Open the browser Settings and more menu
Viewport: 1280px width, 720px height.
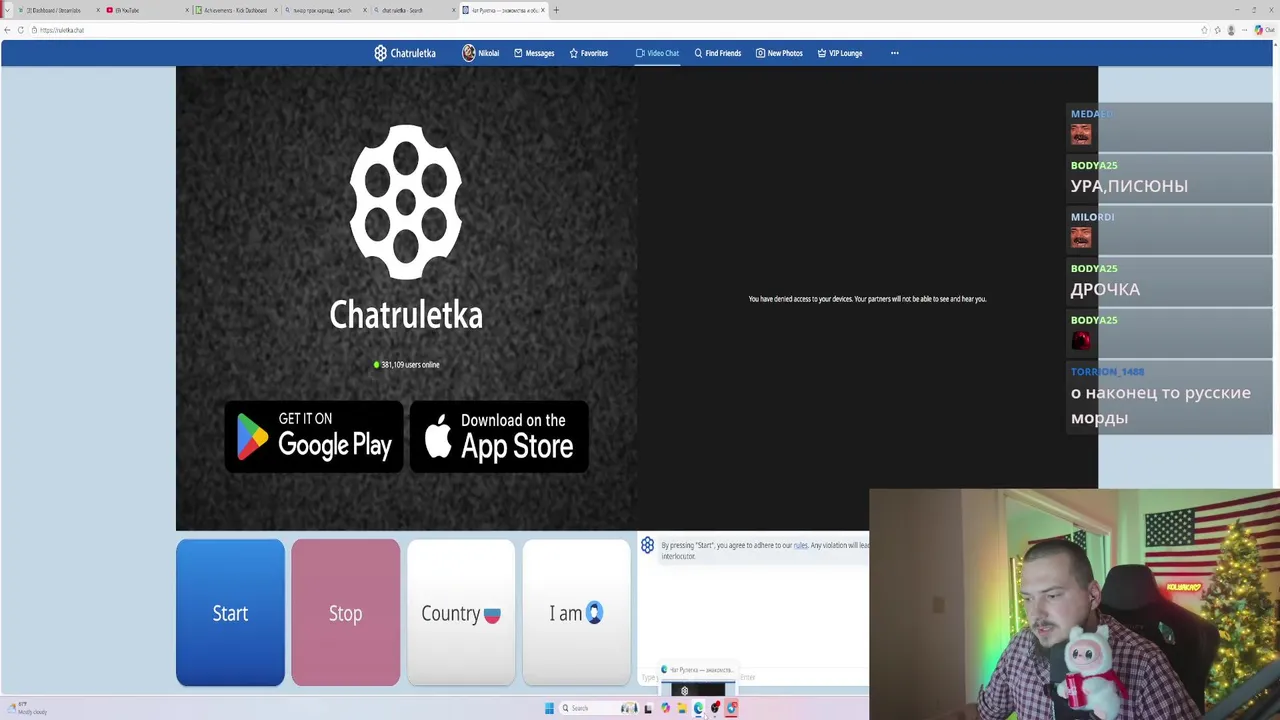[1244, 30]
